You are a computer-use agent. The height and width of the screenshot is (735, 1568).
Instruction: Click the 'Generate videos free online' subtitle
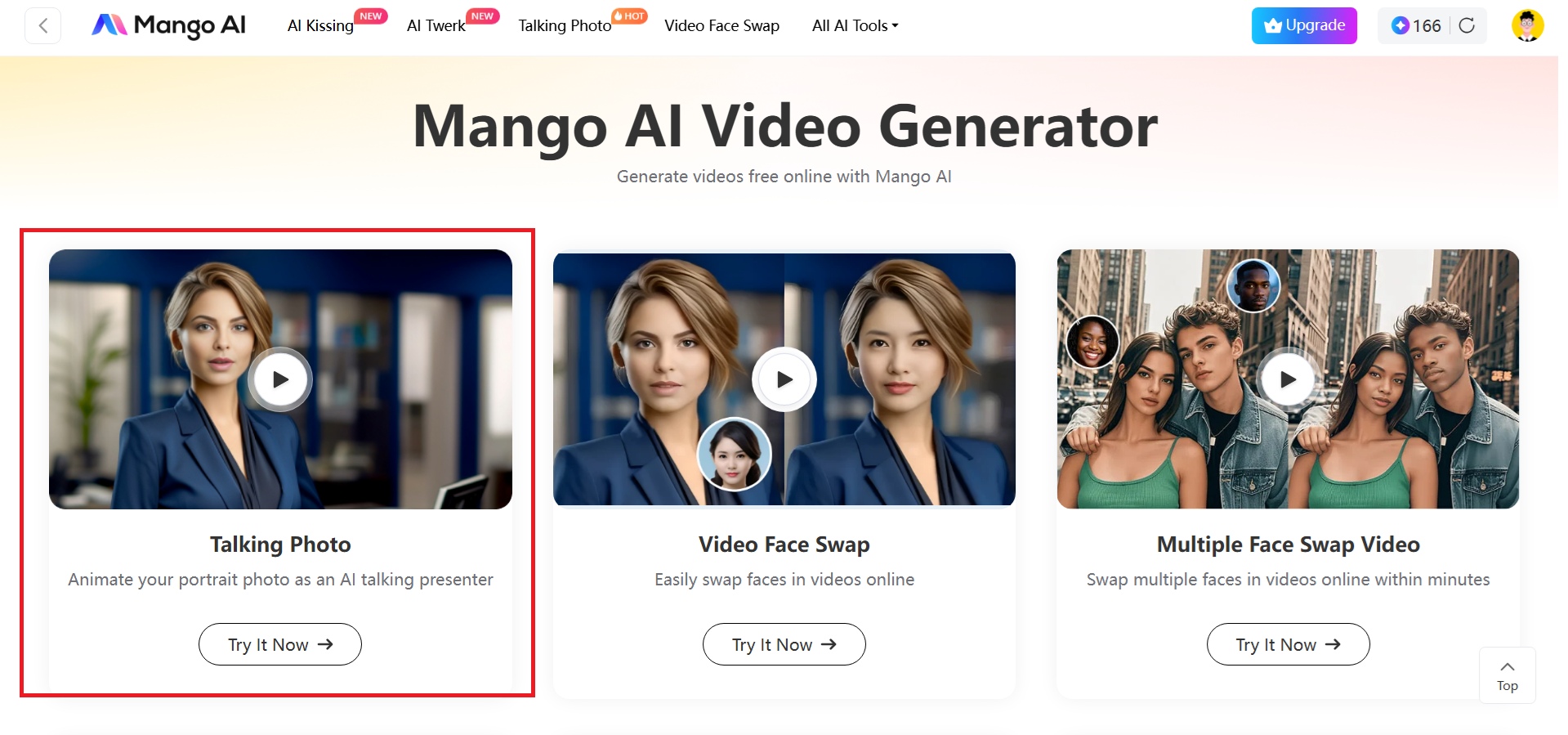784,177
